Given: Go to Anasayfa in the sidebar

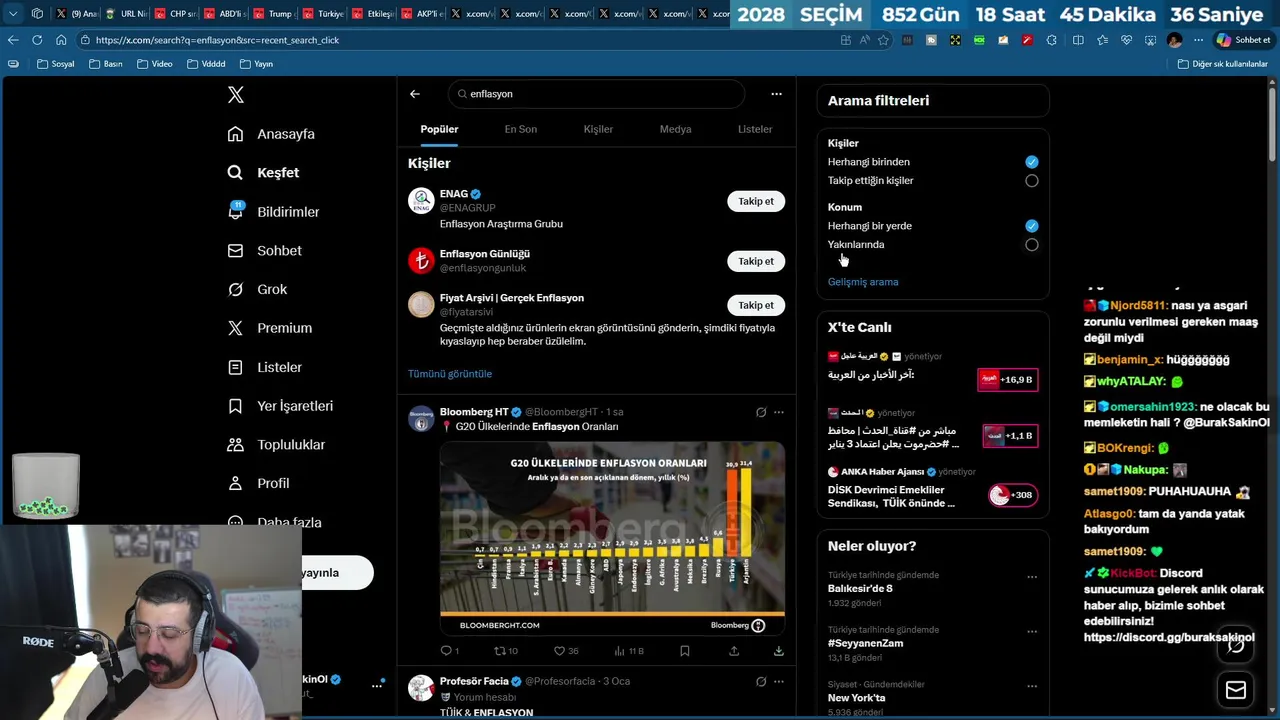Looking at the screenshot, I should 271,134.
